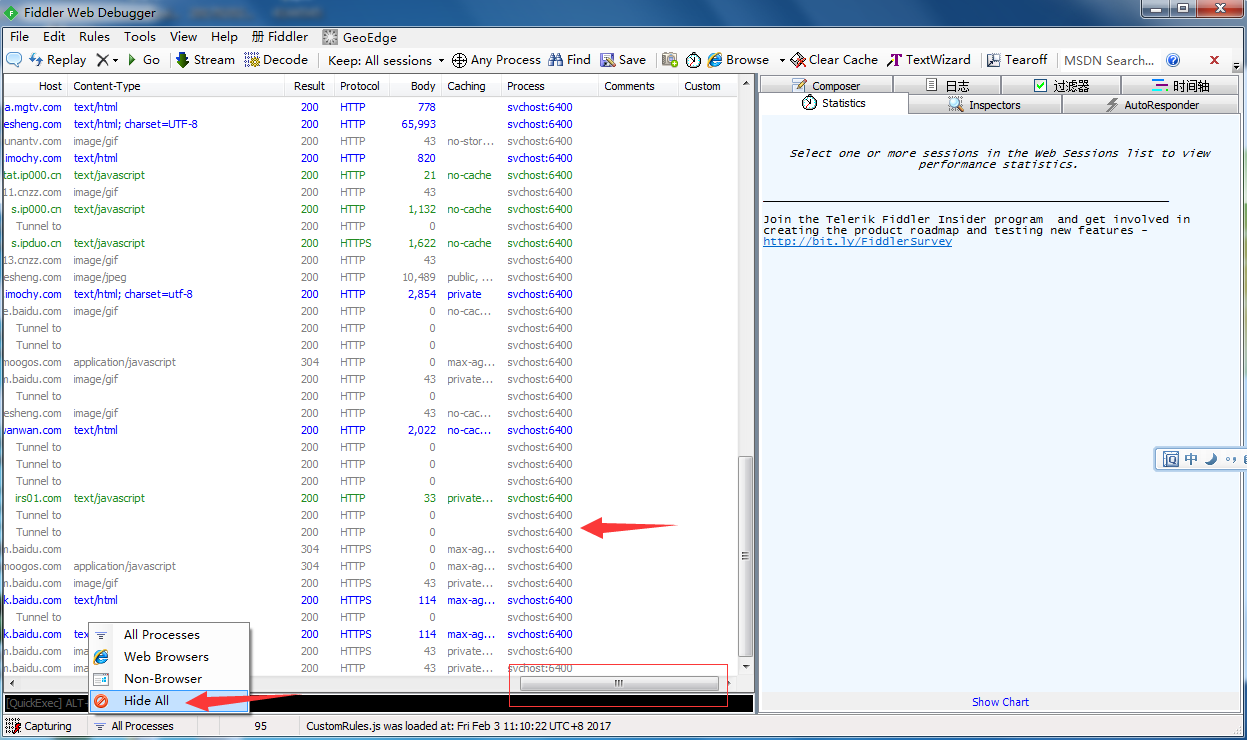
Task: Select the irs01.com session row
Action: pyautogui.click(x=370, y=498)
